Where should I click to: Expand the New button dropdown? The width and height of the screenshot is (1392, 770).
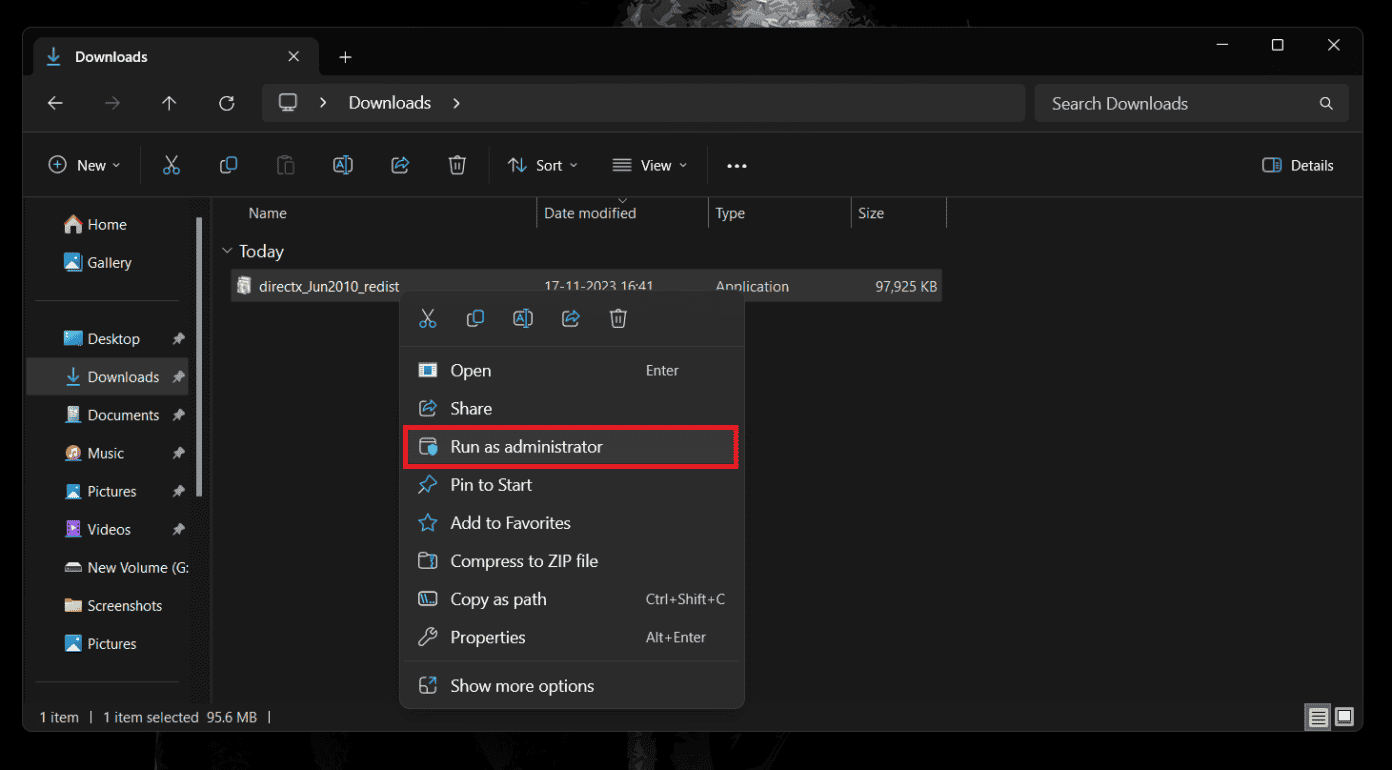84,165
